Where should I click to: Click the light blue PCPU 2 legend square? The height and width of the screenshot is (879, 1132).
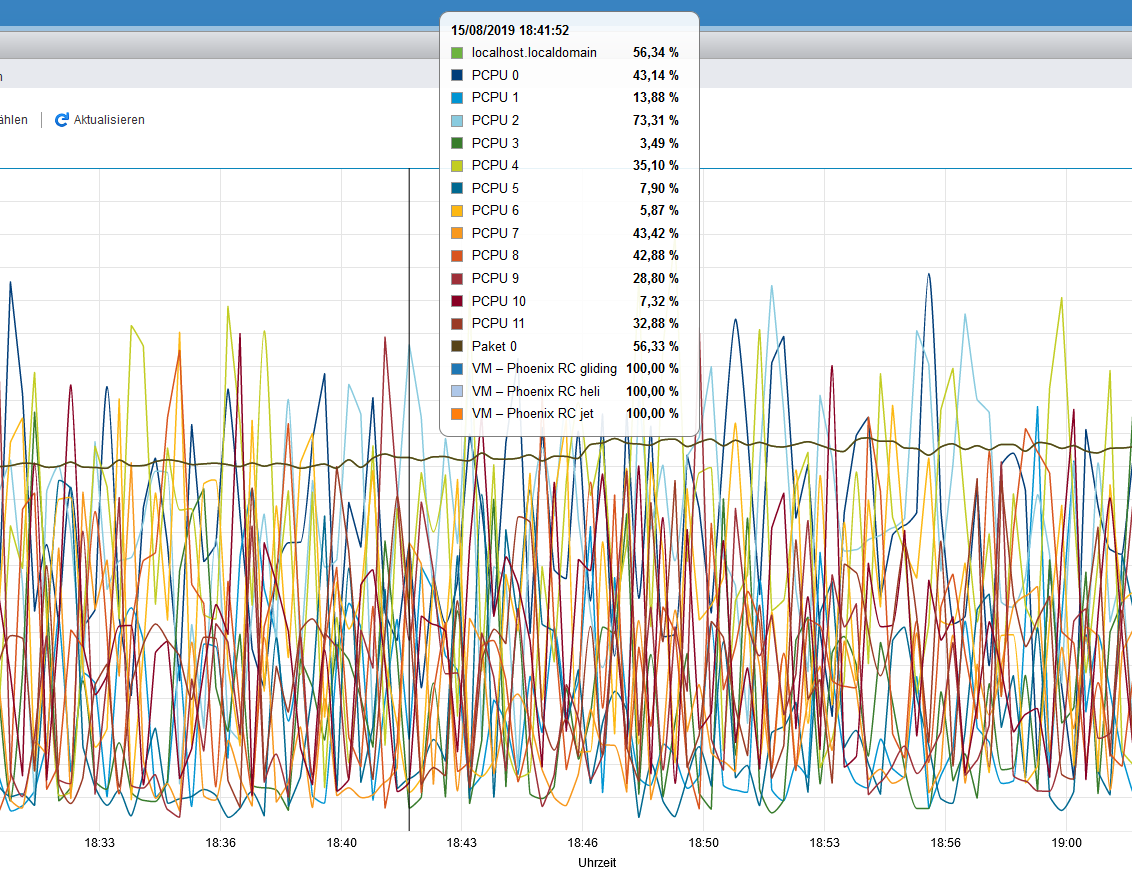[457, 120]
